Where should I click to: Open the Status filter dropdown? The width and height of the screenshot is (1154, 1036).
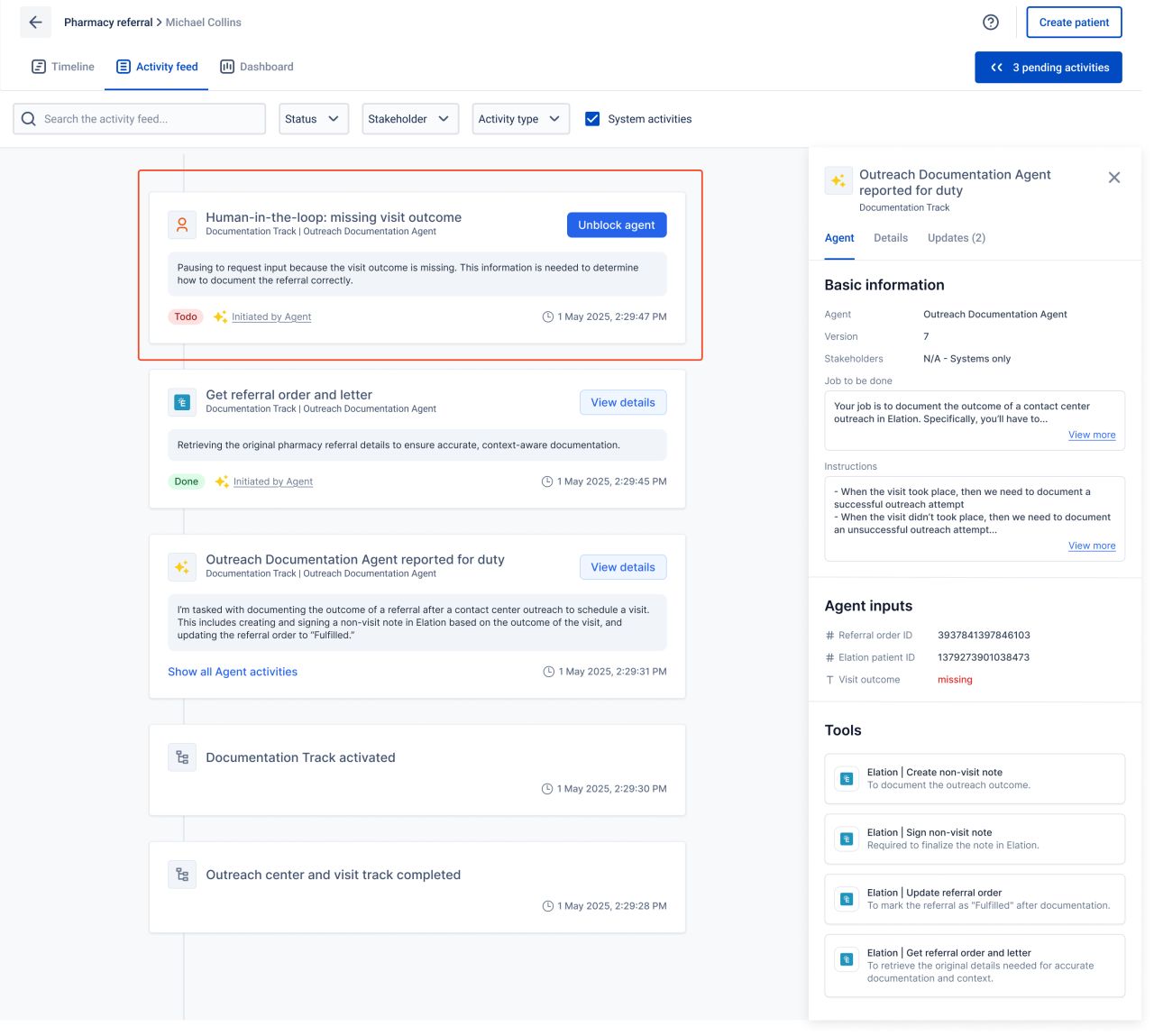click(x=314, y=119)
